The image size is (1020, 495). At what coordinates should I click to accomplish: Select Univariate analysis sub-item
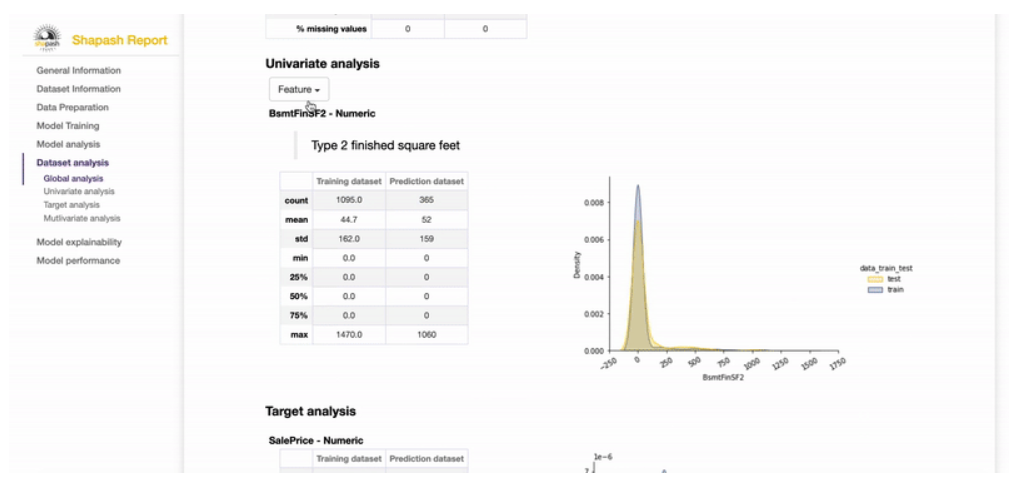click(x=79, y=192)
